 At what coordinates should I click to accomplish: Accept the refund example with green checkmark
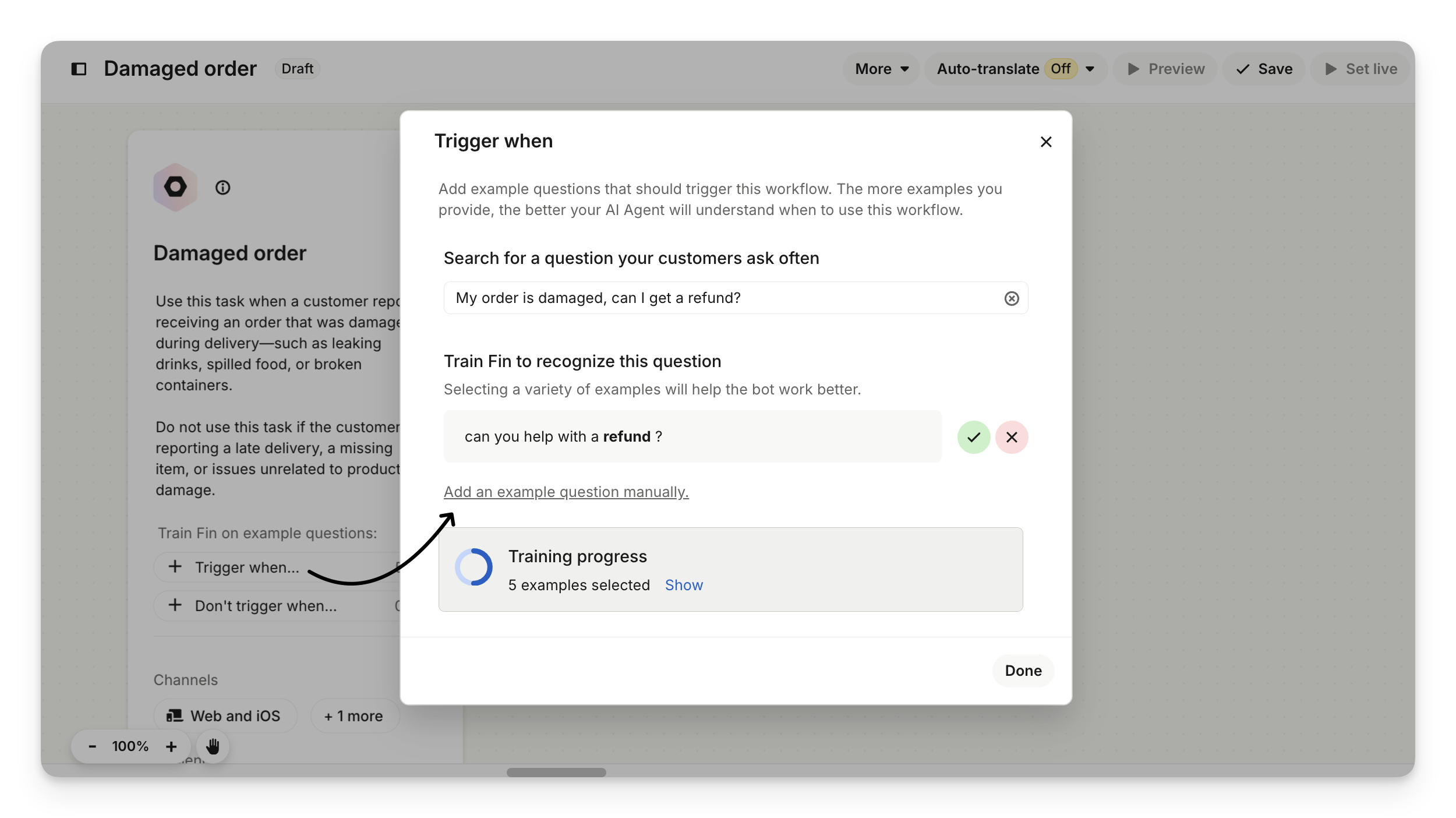pos(974,437)
